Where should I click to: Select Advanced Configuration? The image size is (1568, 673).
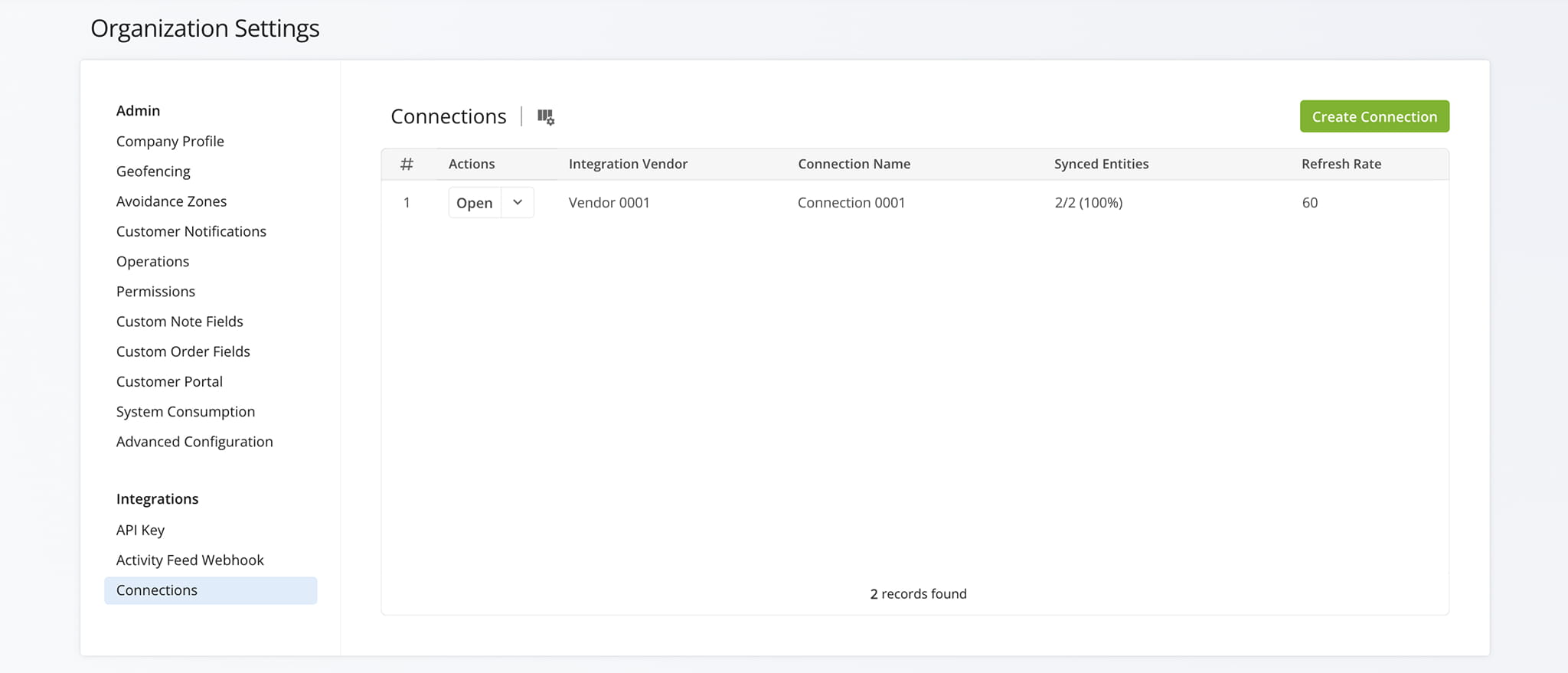click(194, 442)
